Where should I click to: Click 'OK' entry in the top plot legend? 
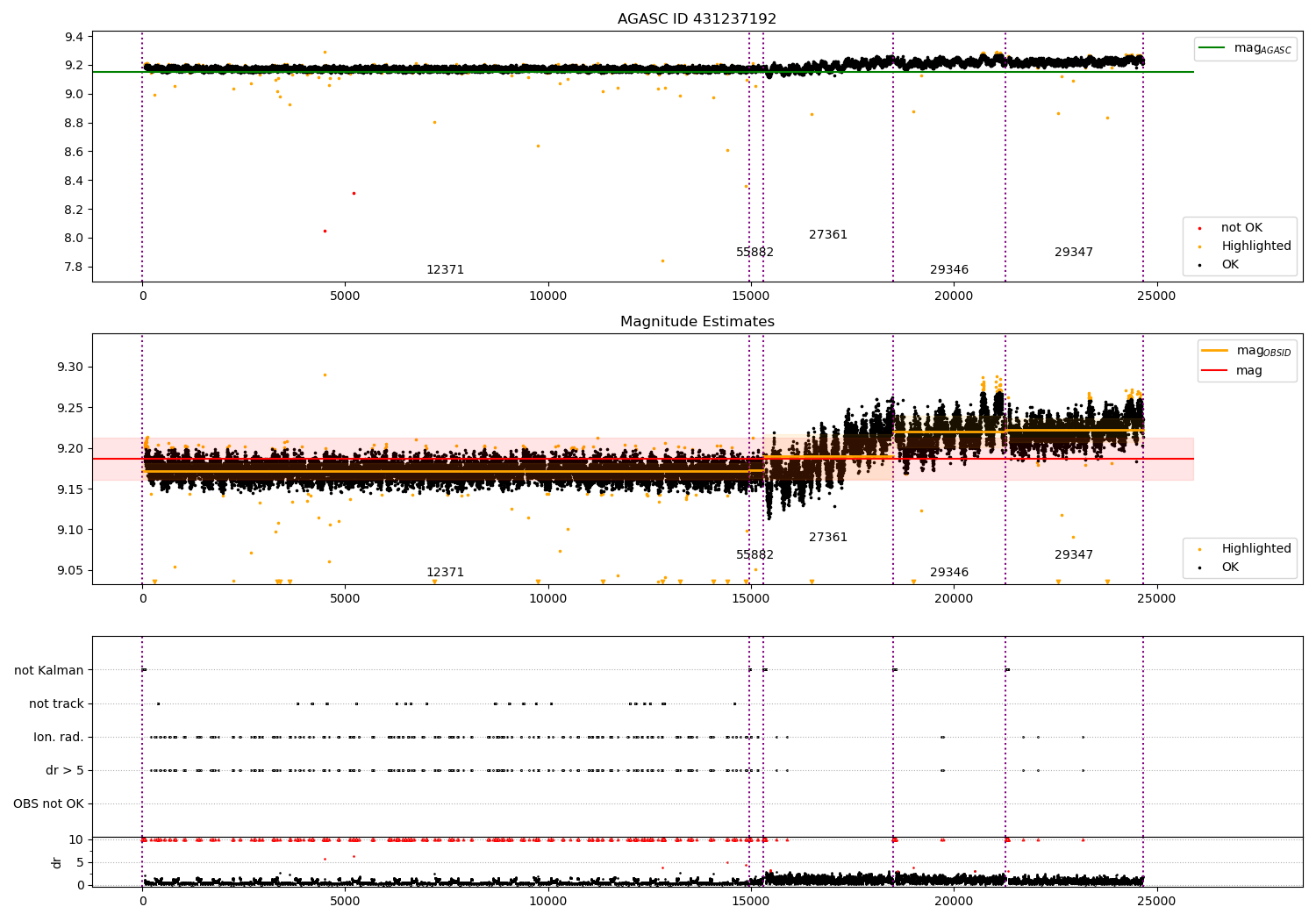point(1230,265)
